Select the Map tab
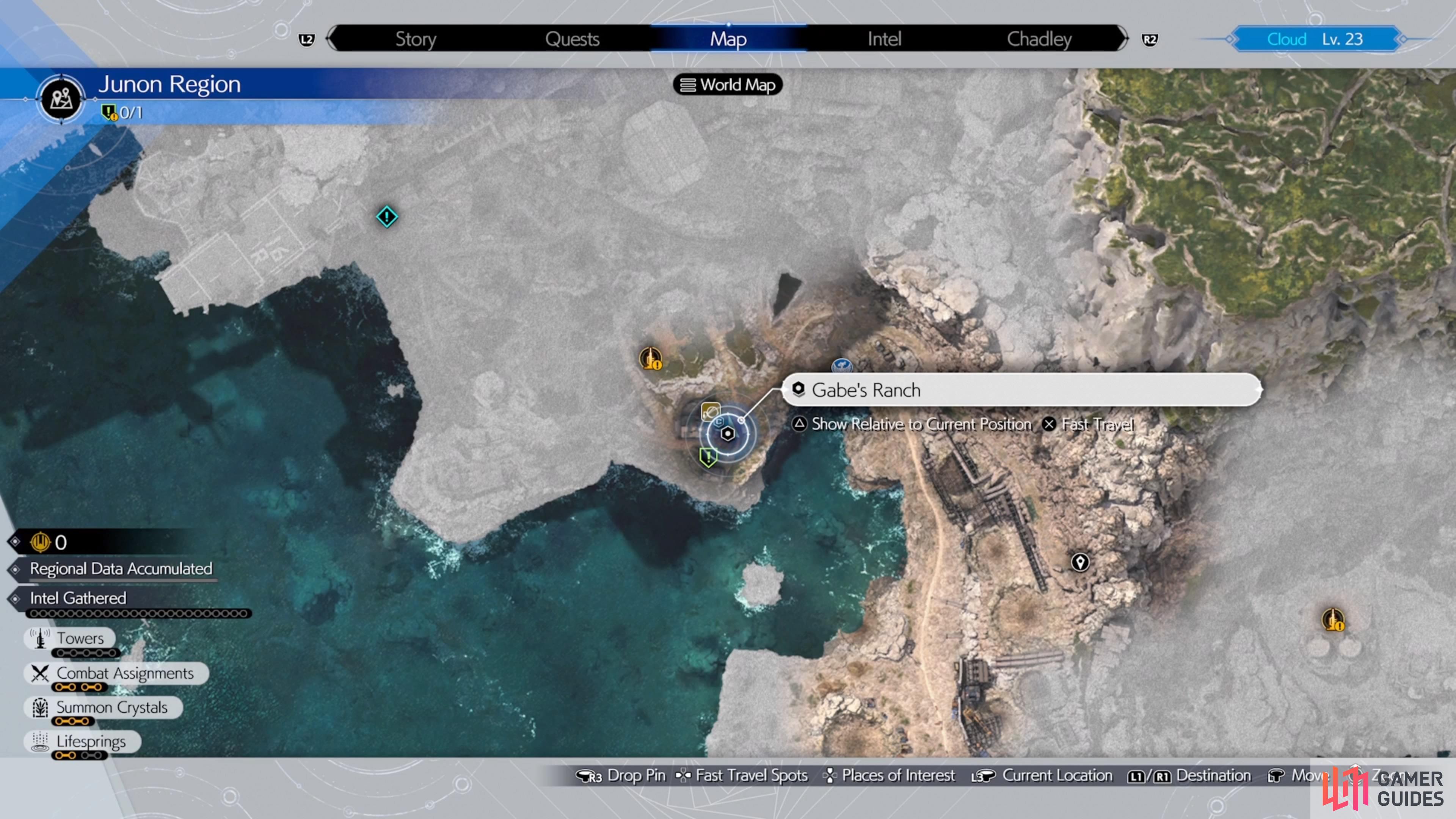Screen dimensions: 1456x819 coord(728,39)
